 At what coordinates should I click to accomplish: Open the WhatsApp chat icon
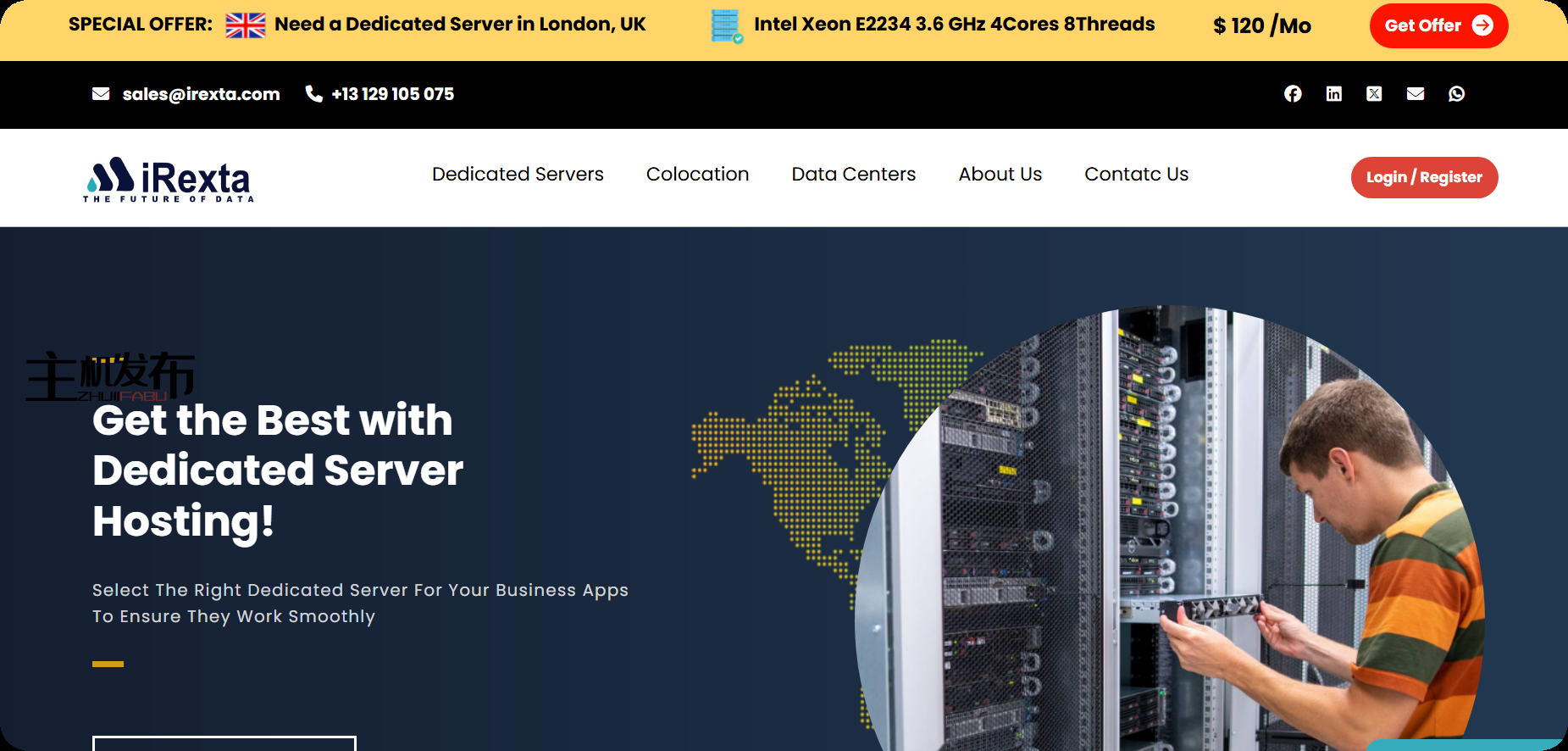pyautogui.click(x=1456, y=94)
